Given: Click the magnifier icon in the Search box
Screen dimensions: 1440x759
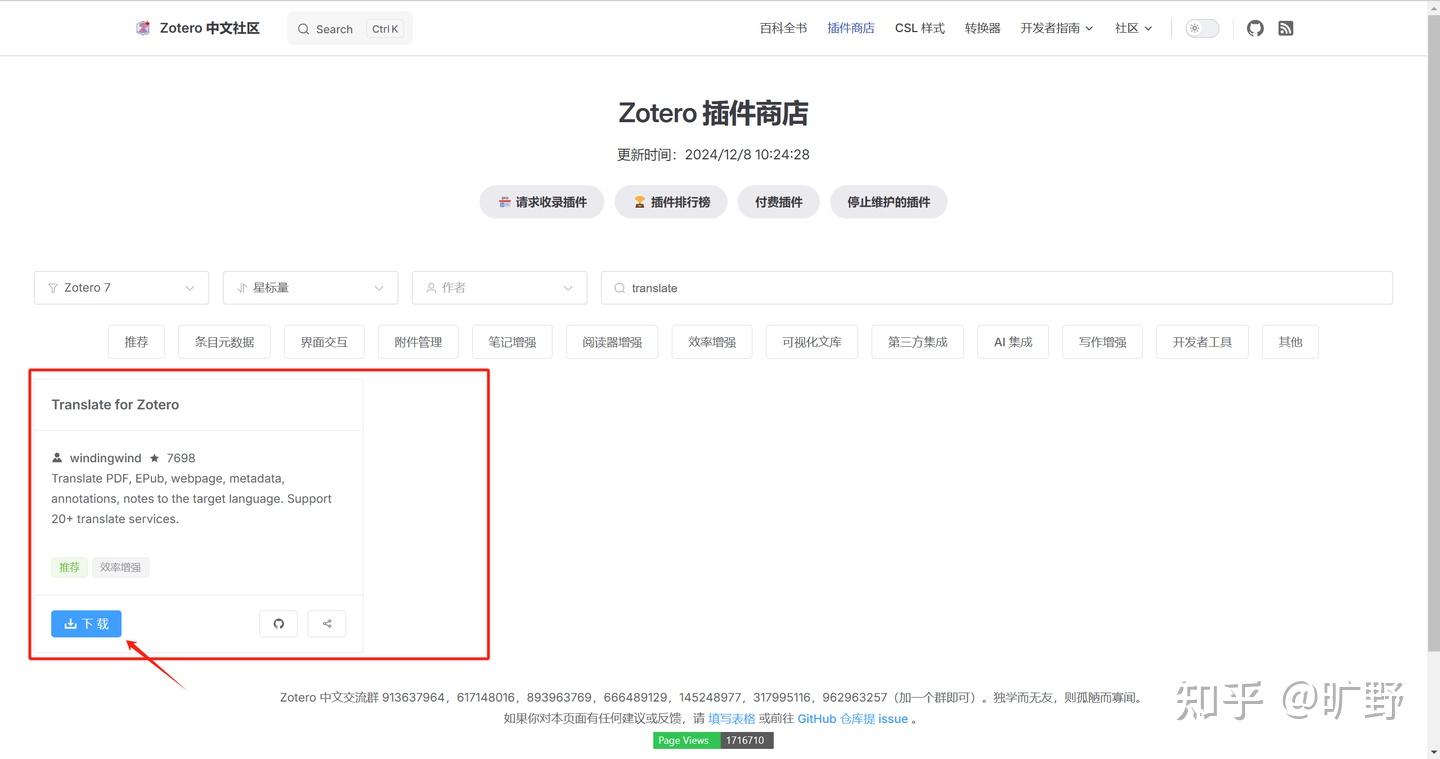Looking at the screenshot, I should (x=303, y=28).
